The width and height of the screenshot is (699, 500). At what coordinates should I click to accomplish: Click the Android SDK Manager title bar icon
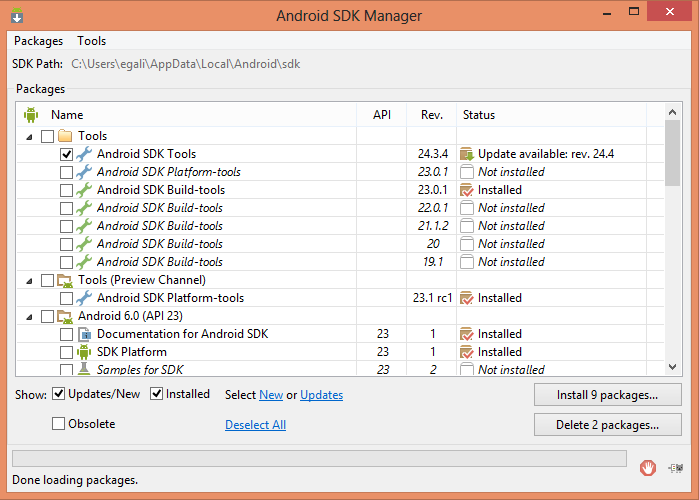tap(17, 16)
